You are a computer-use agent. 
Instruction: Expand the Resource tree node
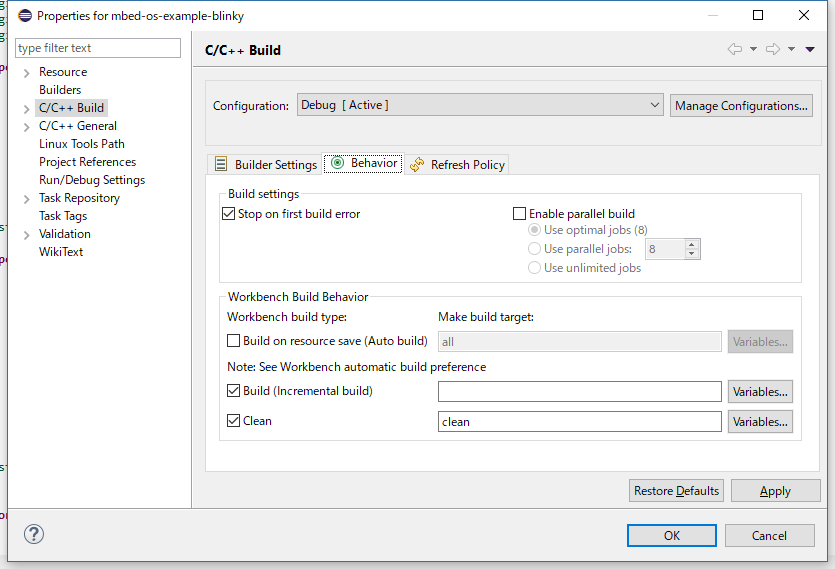point(26,73)
